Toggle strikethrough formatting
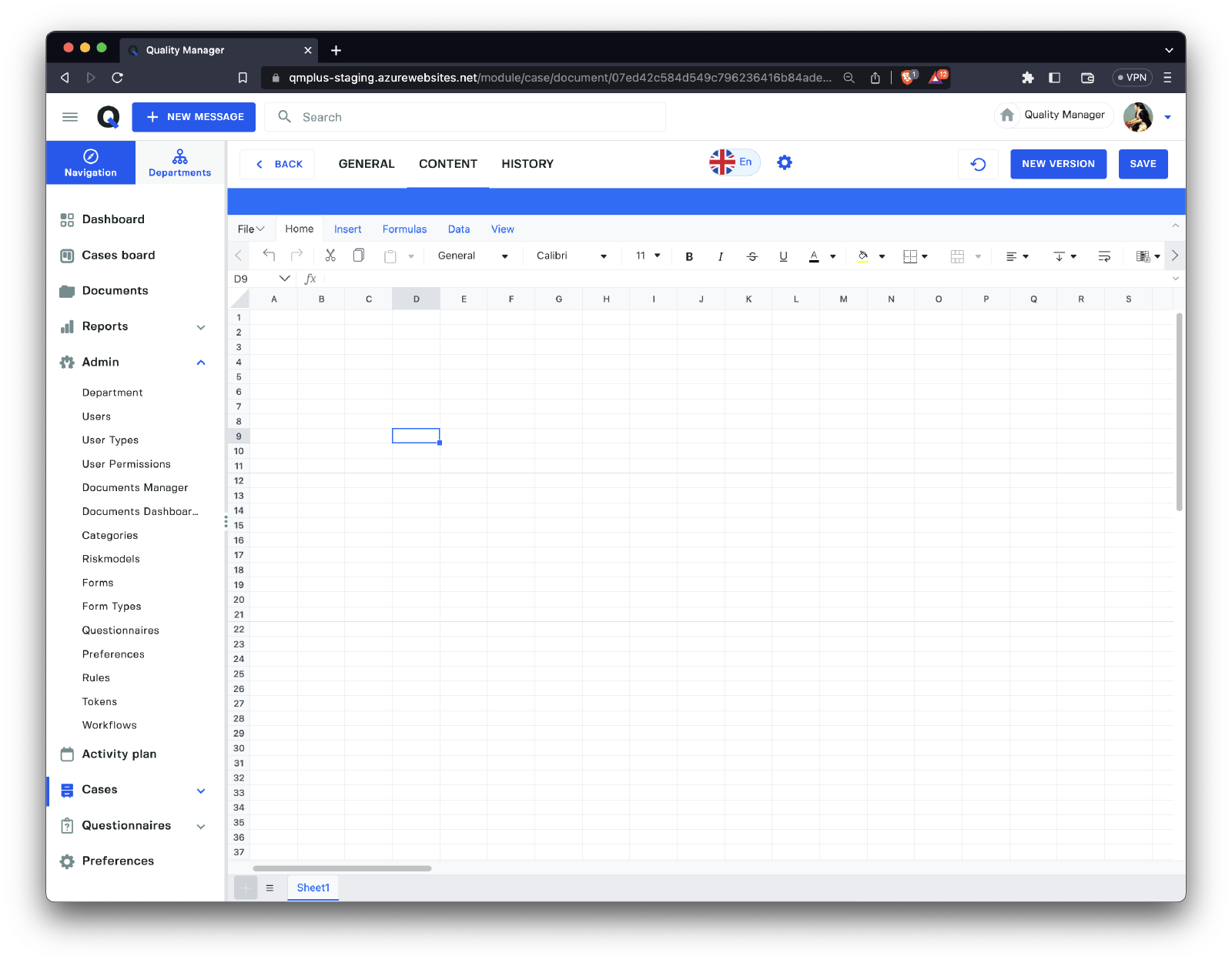 click(x=752, y=256)
